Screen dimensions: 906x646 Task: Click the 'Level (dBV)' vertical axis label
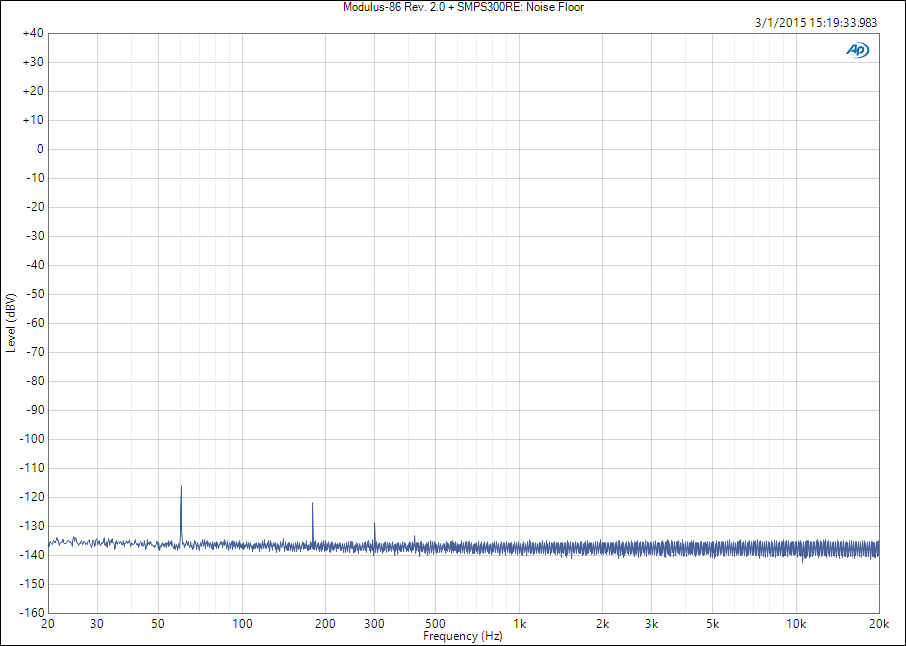tap(10, 323)
